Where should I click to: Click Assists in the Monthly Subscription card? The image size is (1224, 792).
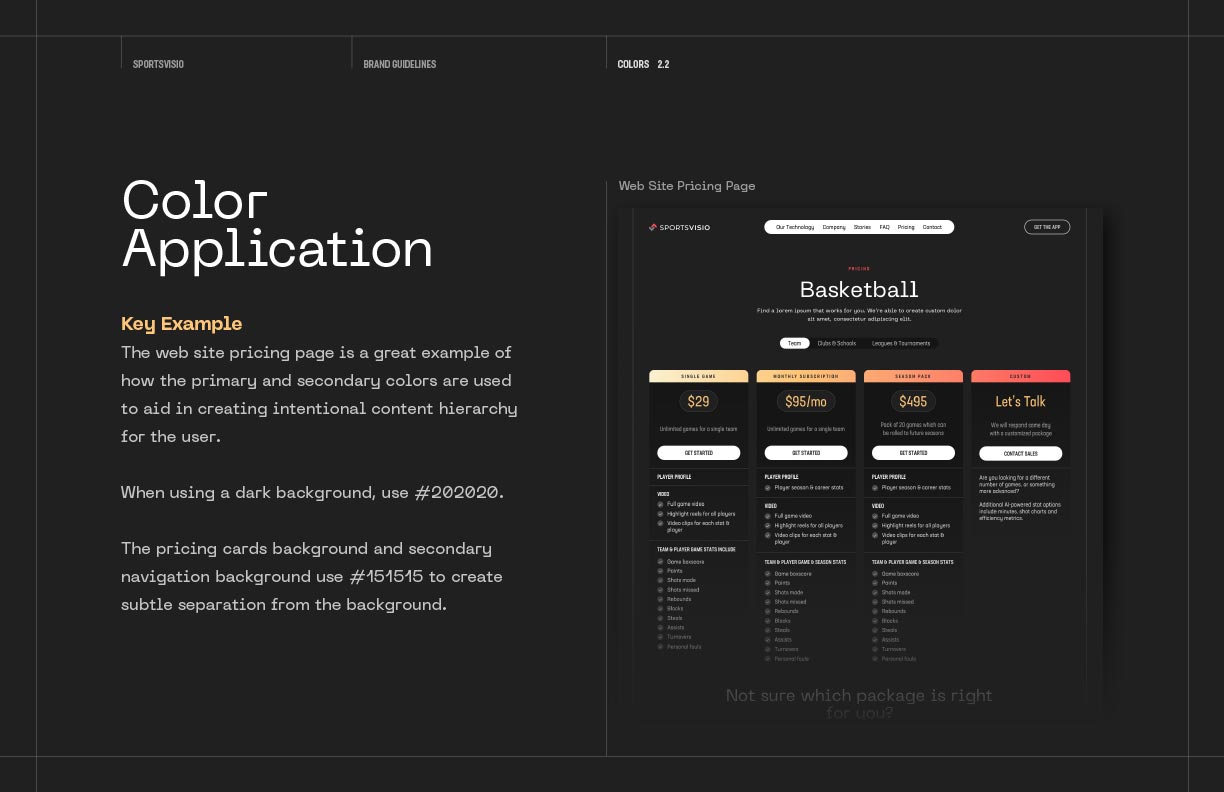coord(783,640)
